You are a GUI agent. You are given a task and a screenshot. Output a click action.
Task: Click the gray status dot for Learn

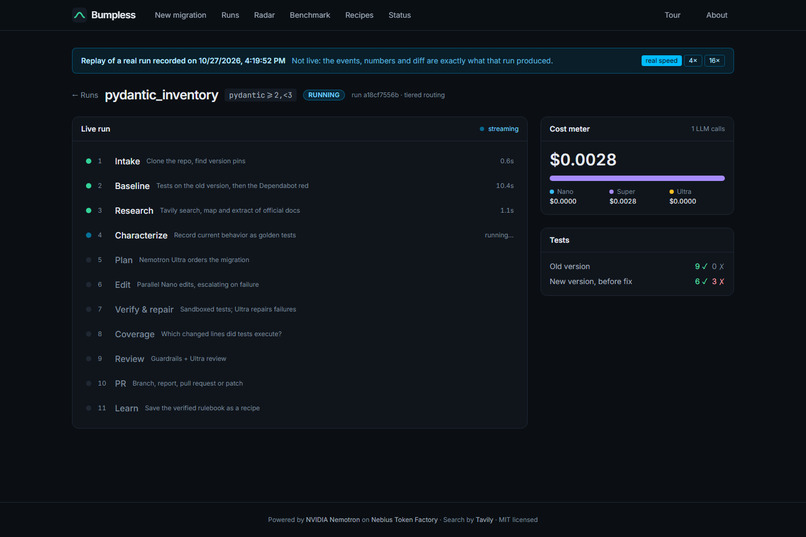[88, 408]
